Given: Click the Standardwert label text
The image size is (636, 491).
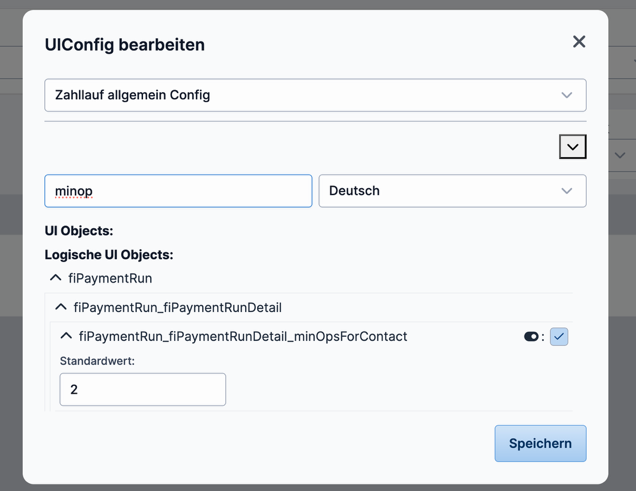Looking at the screenshot, I should [97, 360].
